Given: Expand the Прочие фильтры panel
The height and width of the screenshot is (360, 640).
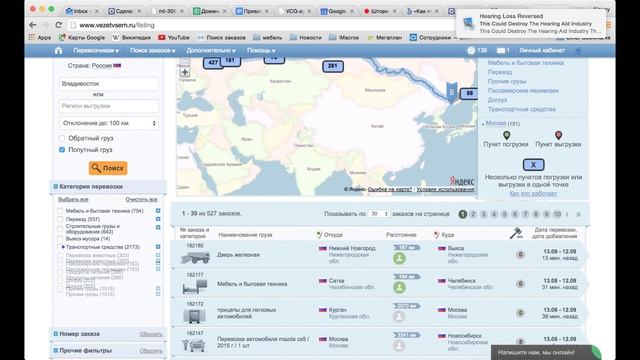Looking at the screenshot, I should pyautogui.click(x=56, y=351).
